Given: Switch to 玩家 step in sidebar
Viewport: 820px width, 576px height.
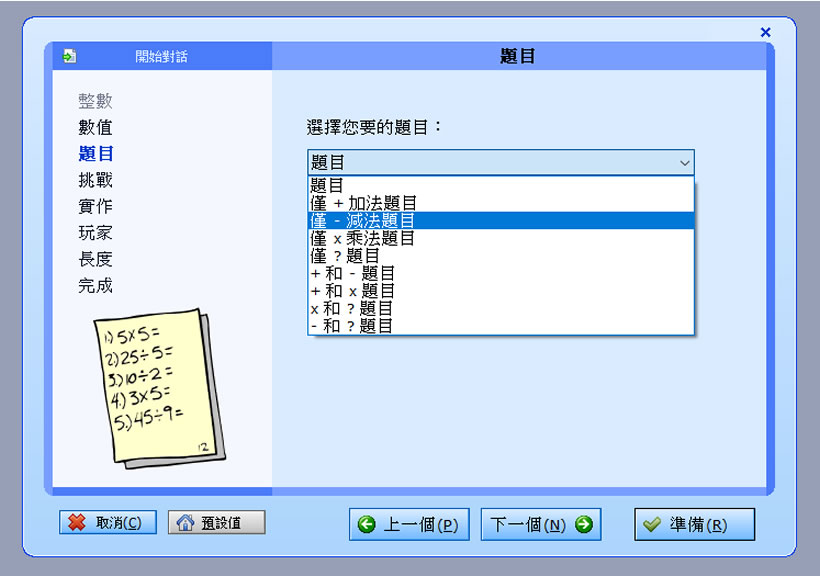Looking at the screenshot, I should [95, 232].
